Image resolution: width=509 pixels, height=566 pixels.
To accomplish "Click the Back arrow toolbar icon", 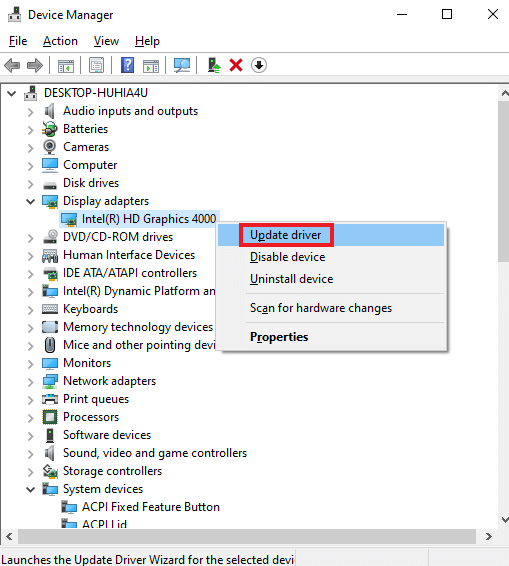I will coord(12,66).
